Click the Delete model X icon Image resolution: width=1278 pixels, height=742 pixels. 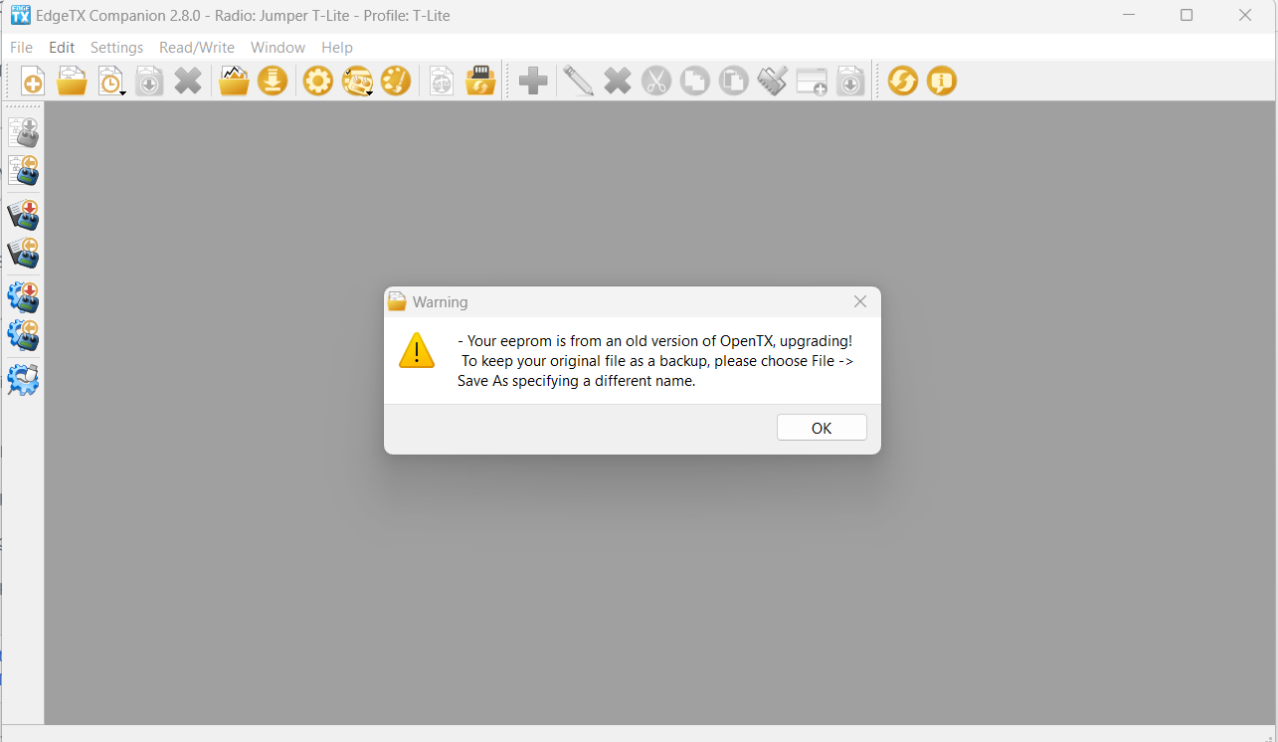tap(617, 81)
